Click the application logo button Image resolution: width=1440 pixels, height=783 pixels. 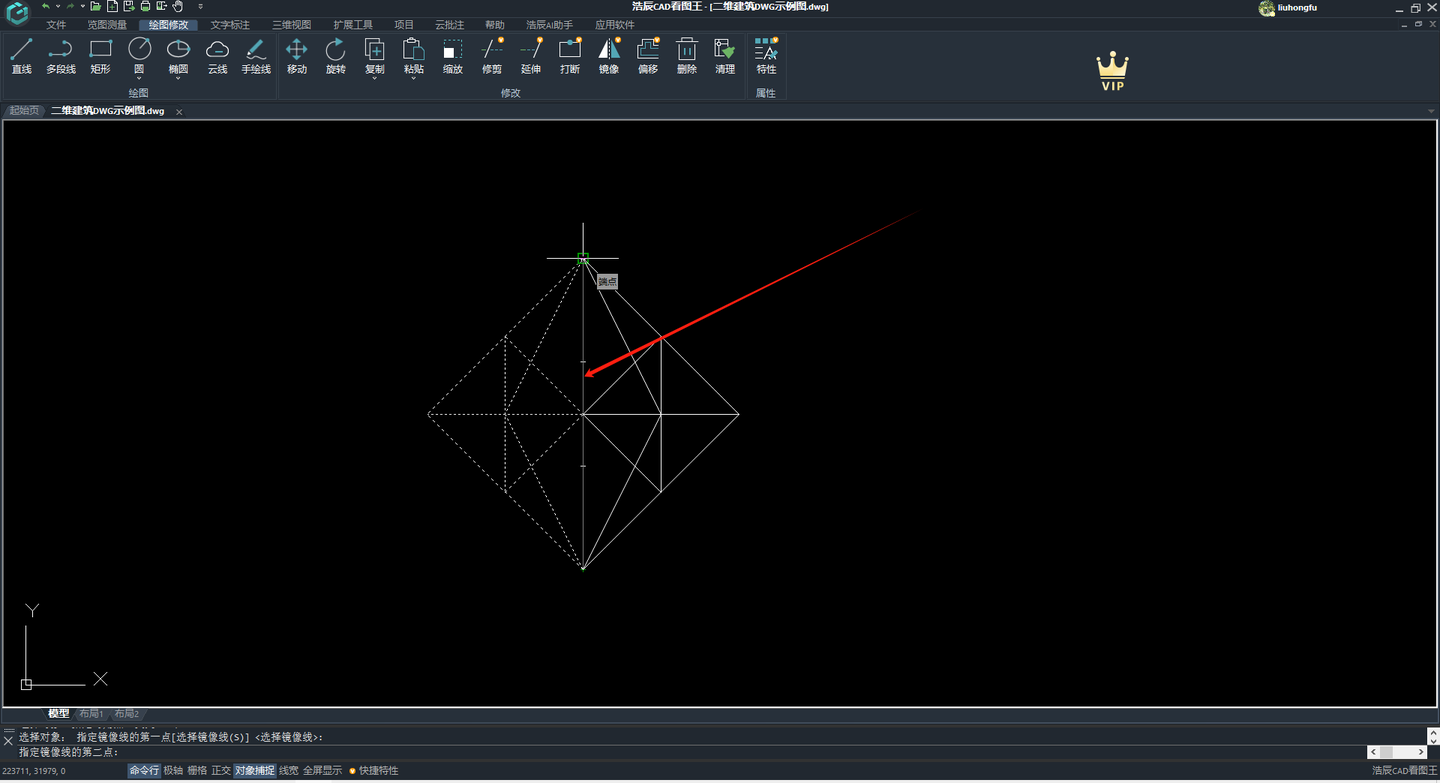pos(17,13)
